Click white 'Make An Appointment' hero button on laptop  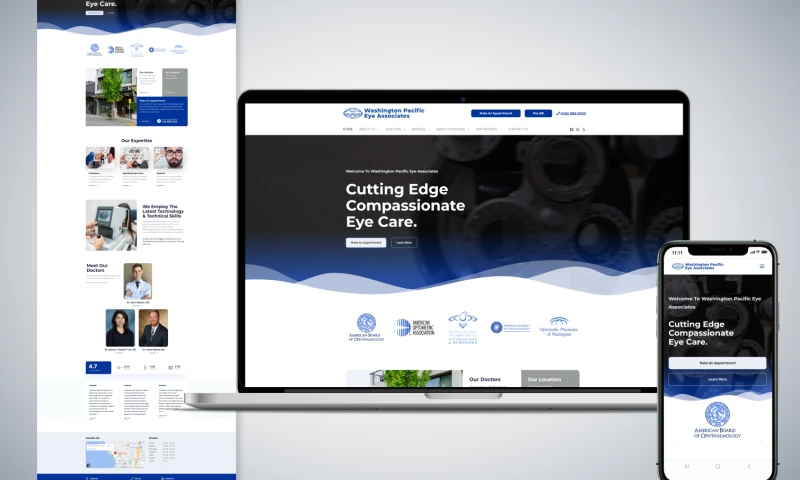(x=366, y=243)
